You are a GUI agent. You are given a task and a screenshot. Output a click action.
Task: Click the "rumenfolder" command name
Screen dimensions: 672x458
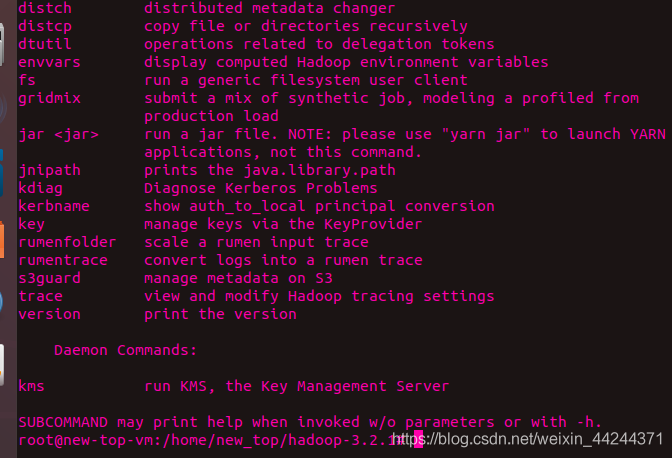(x=67, y=242)
